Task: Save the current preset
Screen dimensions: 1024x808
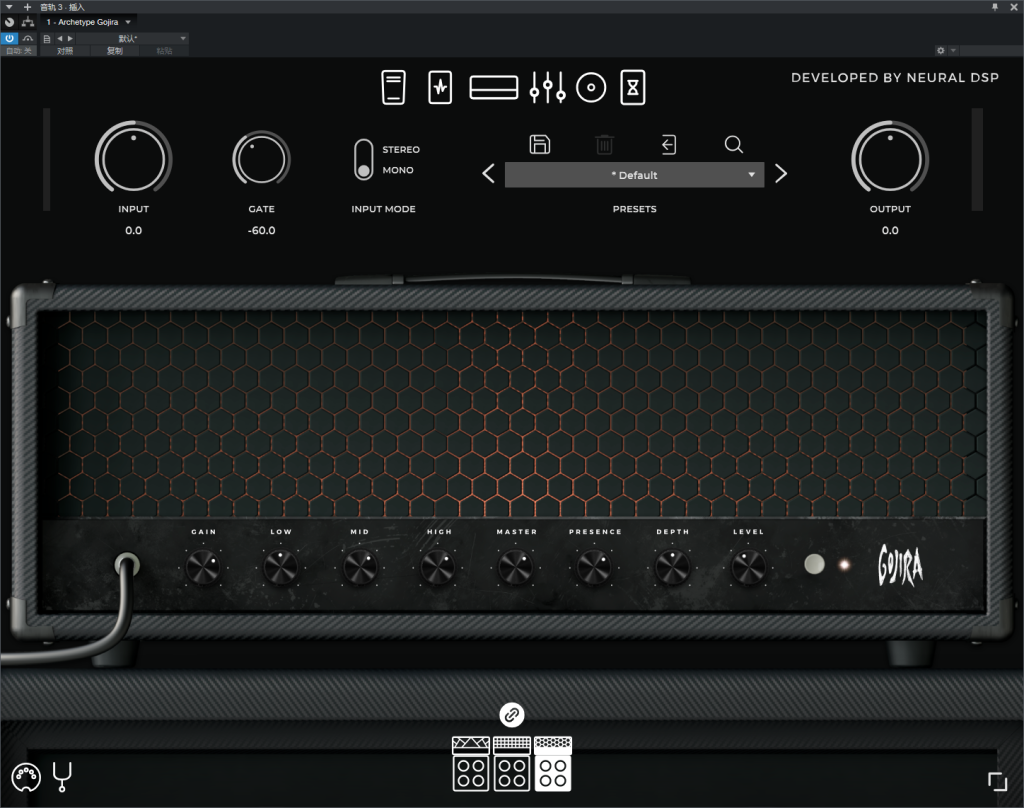Action: (x=539, y=144)
